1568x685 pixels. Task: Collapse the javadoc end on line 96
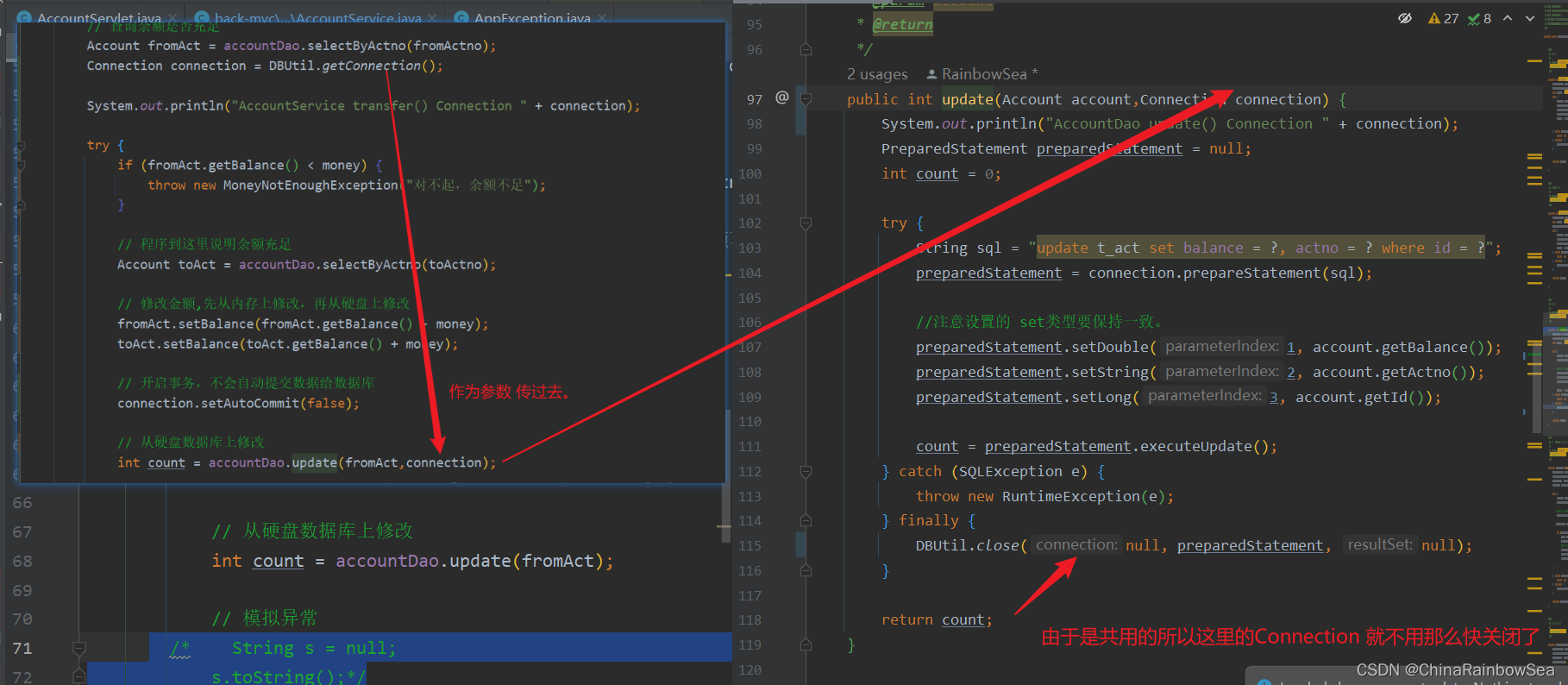click(806, 50)
